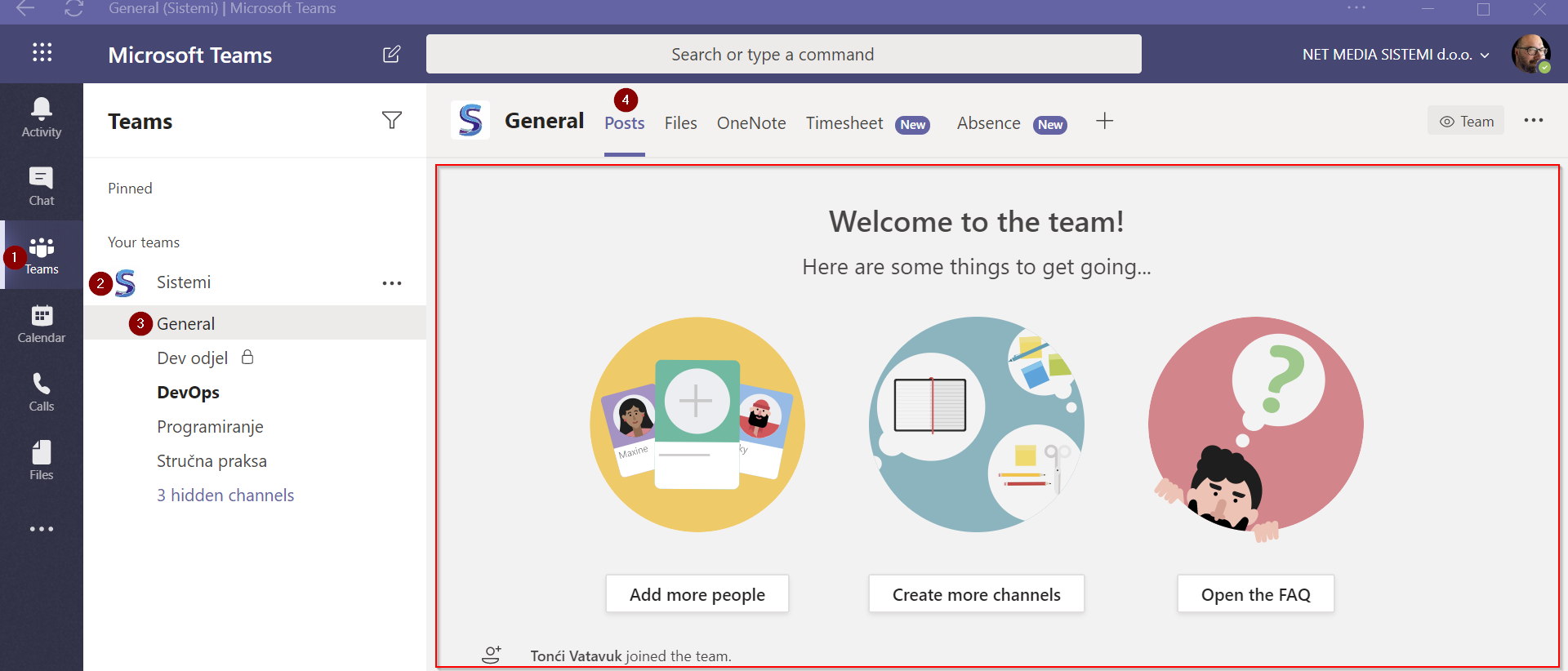The width and height of the screenshot is (1568, 671).
Task: Click the refresh icon in title bar
Action: click(74, 8)
